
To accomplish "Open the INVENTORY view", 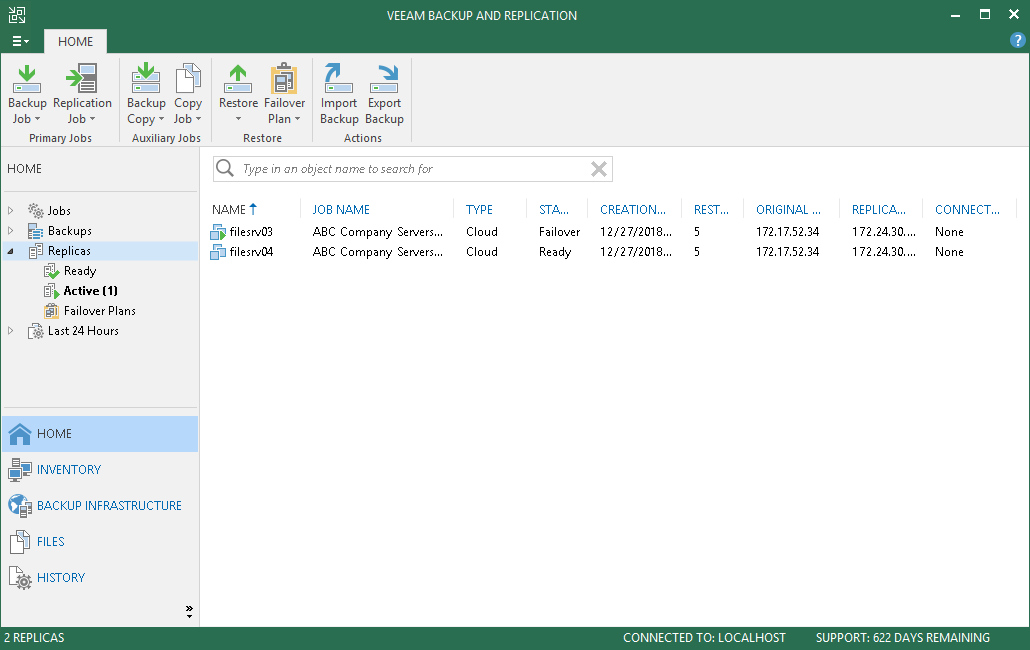I will [x=100, y=469].
